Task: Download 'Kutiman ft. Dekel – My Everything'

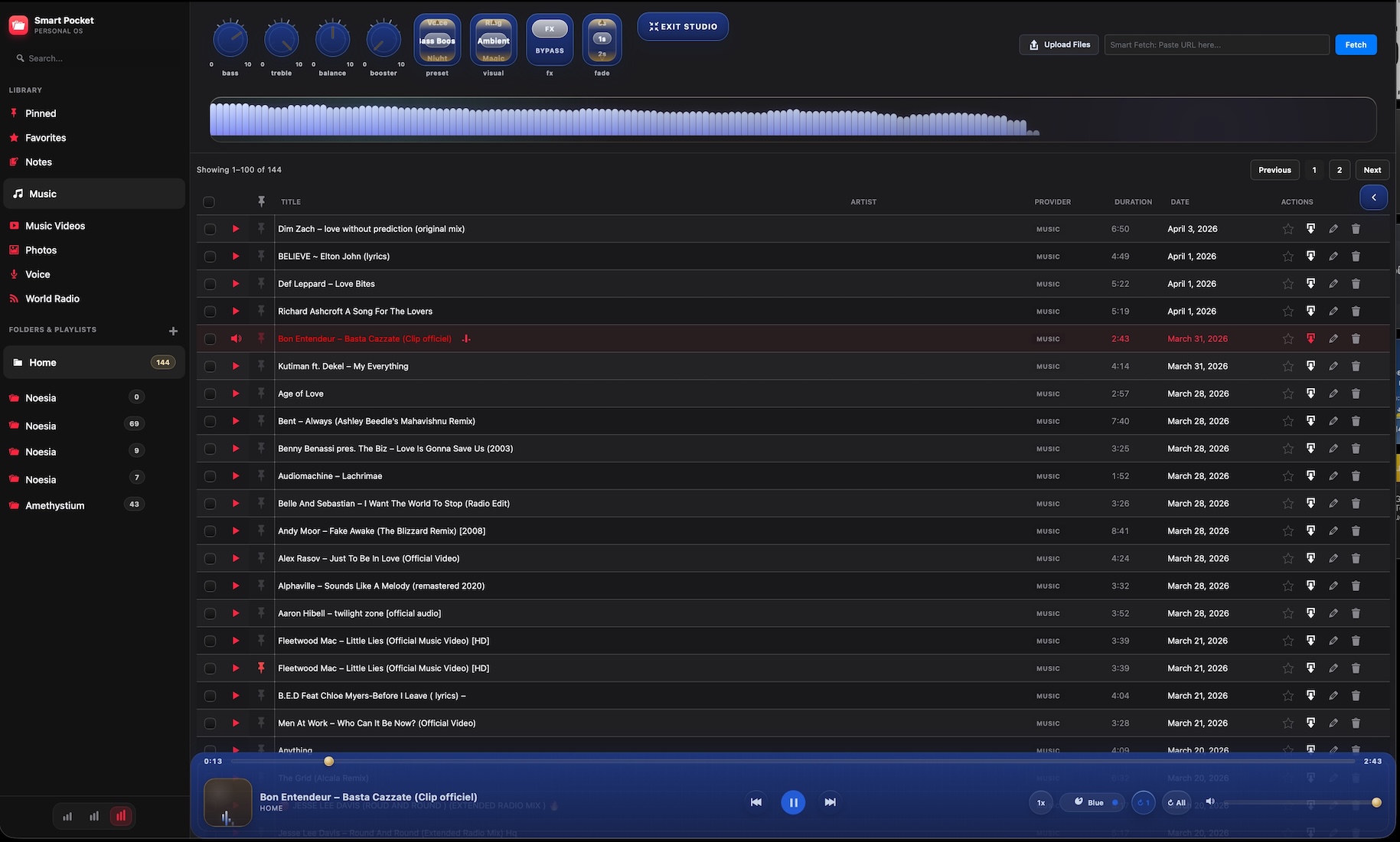Action: (x=1310, y=366)
